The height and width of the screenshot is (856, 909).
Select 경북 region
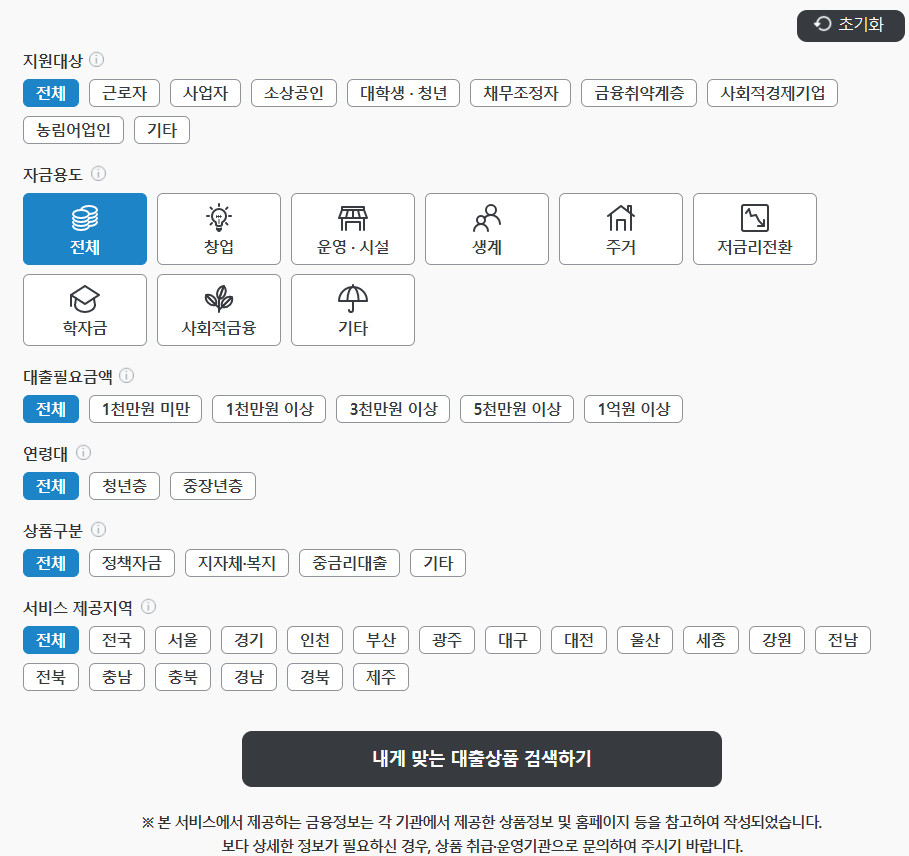pyautogui.click(x=315, y=677)
